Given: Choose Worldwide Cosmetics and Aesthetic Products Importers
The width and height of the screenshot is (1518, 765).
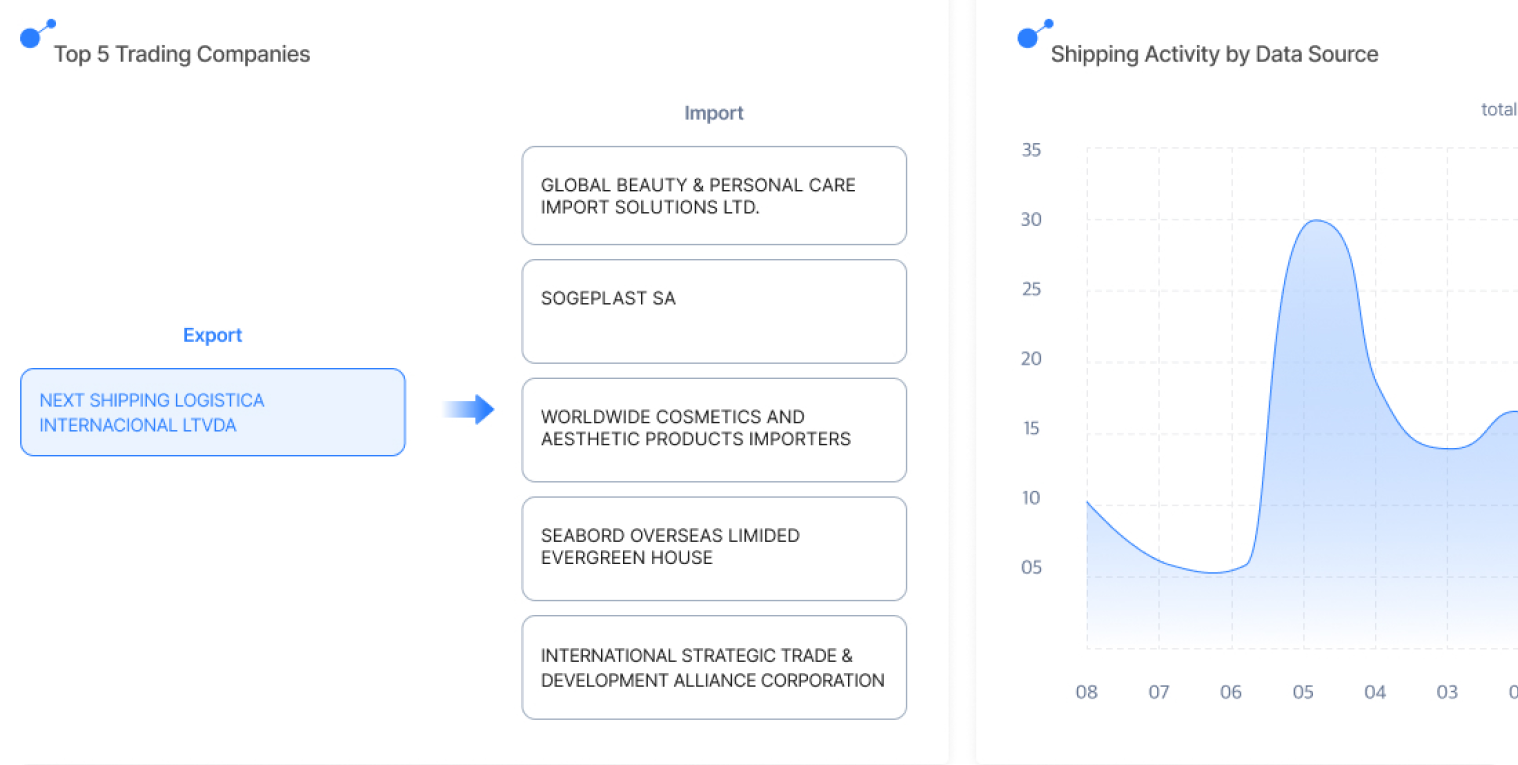Looking at the screenshot, I should pyautogui.click(x=713, y=429).
